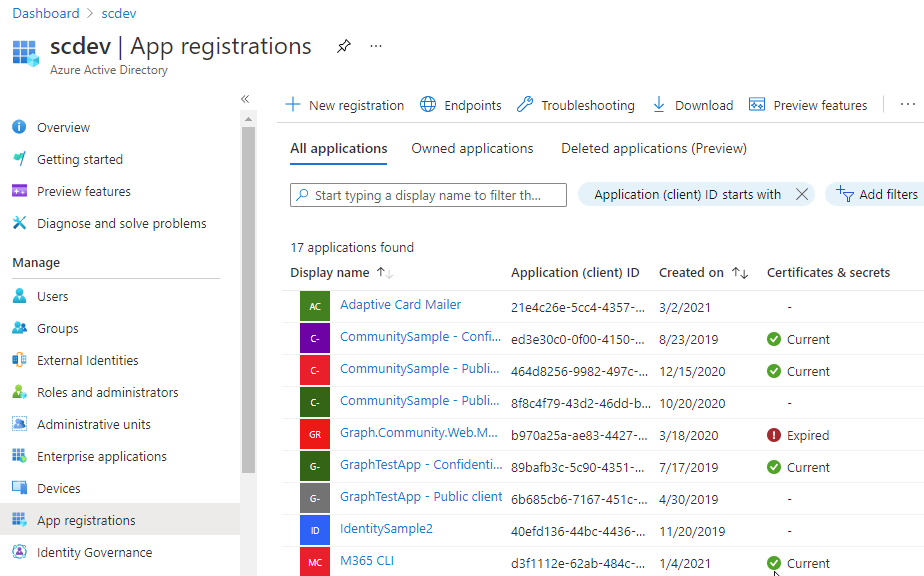This screenshot has height=576, width=924.
Task: Open Getting started in the sidebar
Action: tap(80, 159)
